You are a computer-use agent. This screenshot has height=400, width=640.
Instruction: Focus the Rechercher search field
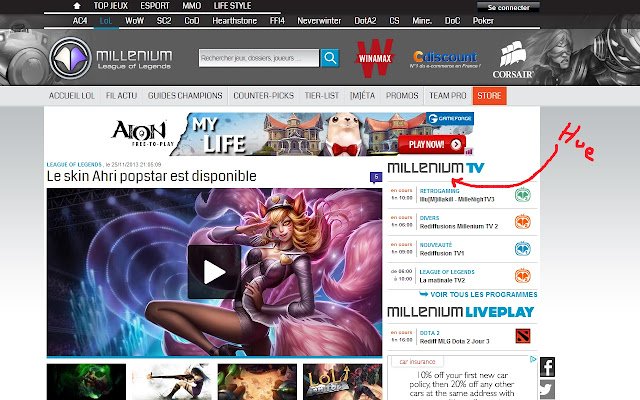[x=259, y=58]
